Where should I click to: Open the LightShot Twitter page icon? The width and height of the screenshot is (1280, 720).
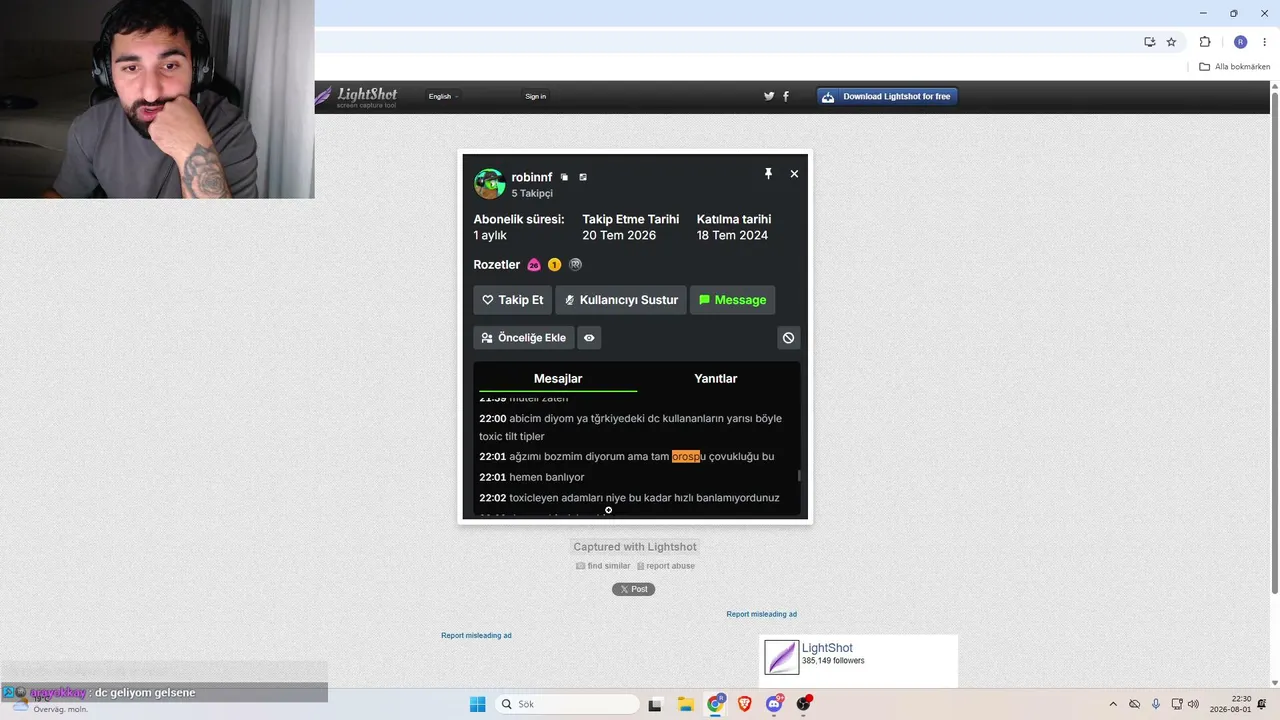click(x=769, y=96)
